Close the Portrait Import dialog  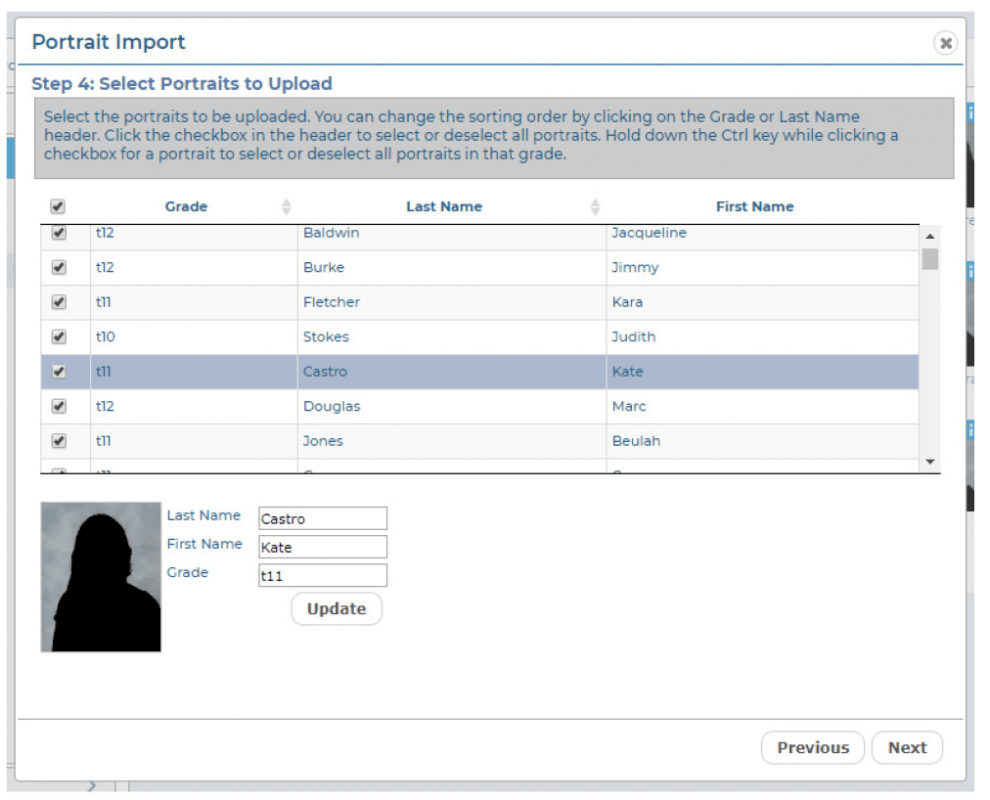coord(944,42)
